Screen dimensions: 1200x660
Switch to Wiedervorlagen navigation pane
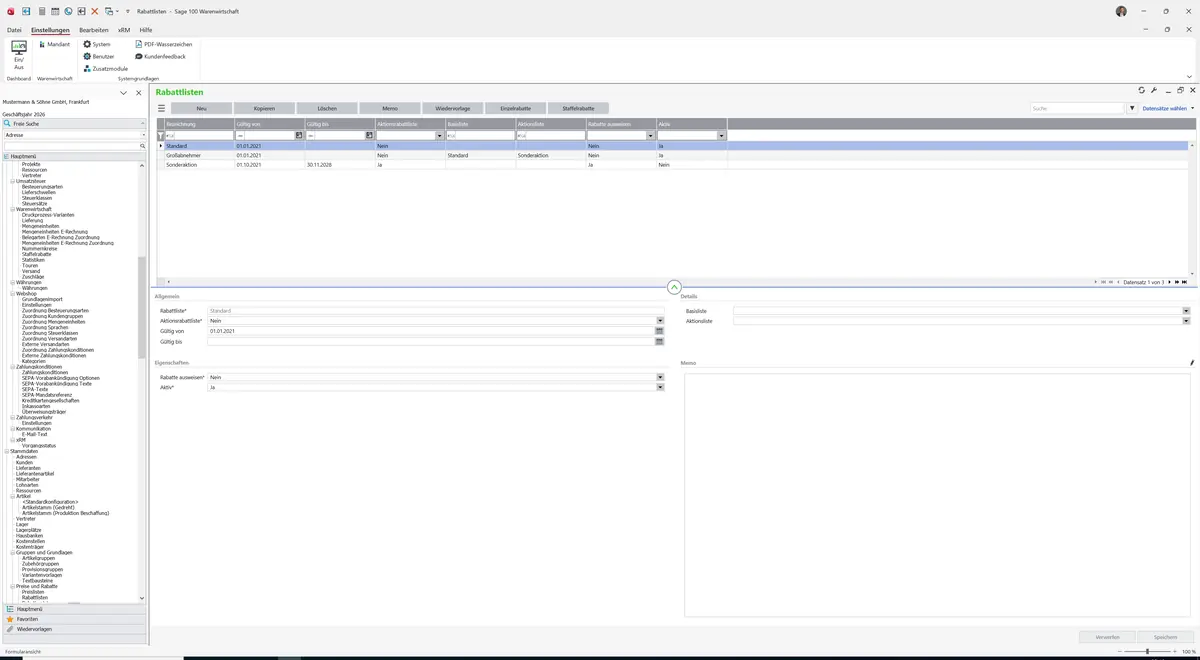[x=74, y=629]
